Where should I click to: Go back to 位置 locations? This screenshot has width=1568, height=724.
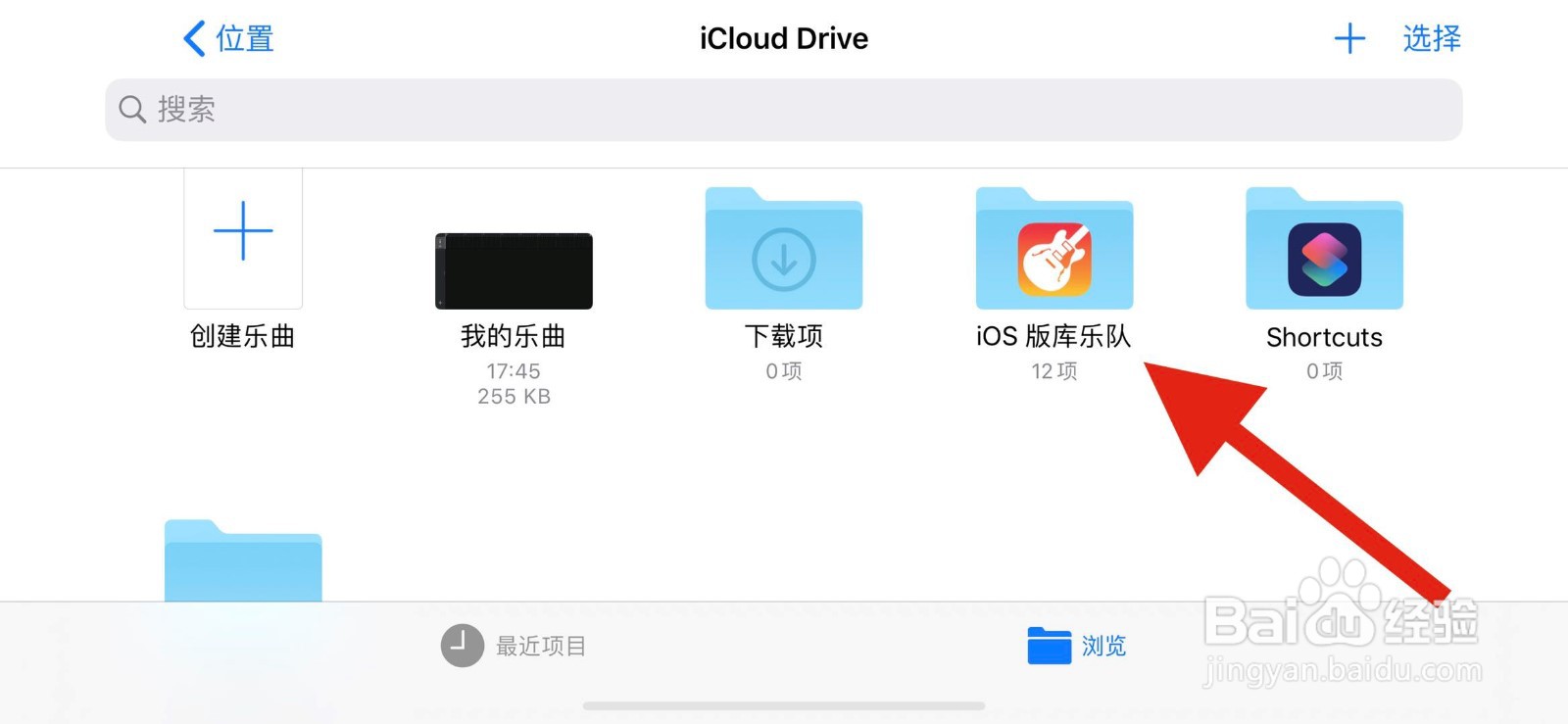click(228, 39)
